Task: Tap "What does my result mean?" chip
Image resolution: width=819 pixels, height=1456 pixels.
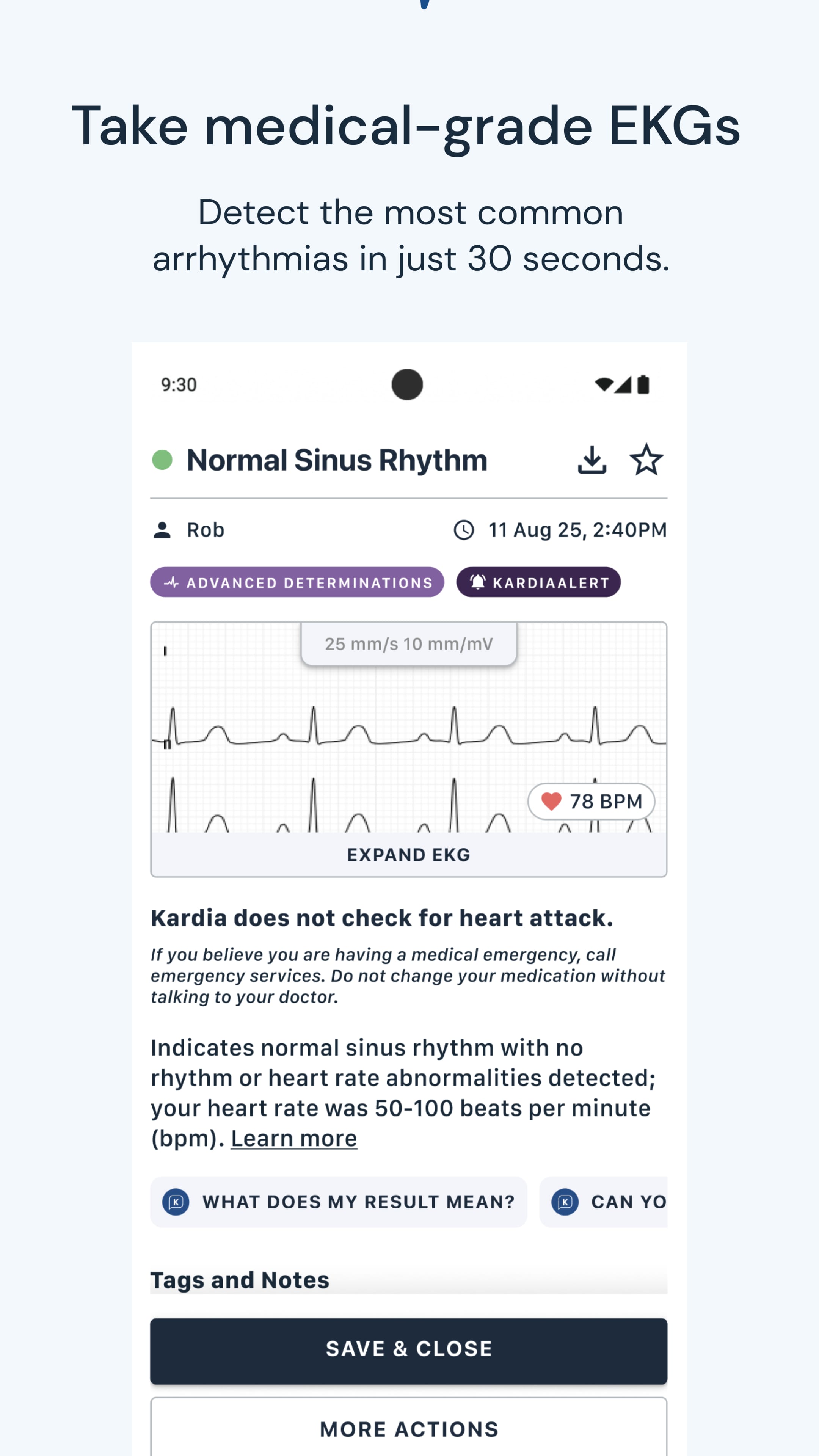Action: [x=339, y=1202]
